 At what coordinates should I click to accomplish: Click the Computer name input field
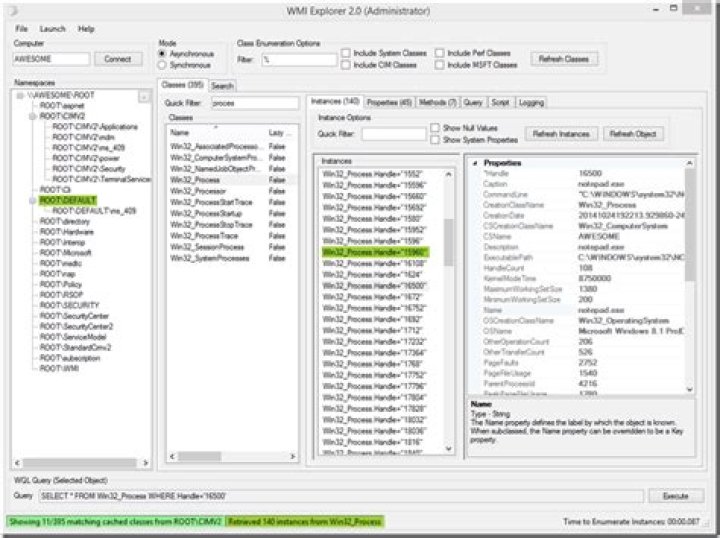point(51,59)
